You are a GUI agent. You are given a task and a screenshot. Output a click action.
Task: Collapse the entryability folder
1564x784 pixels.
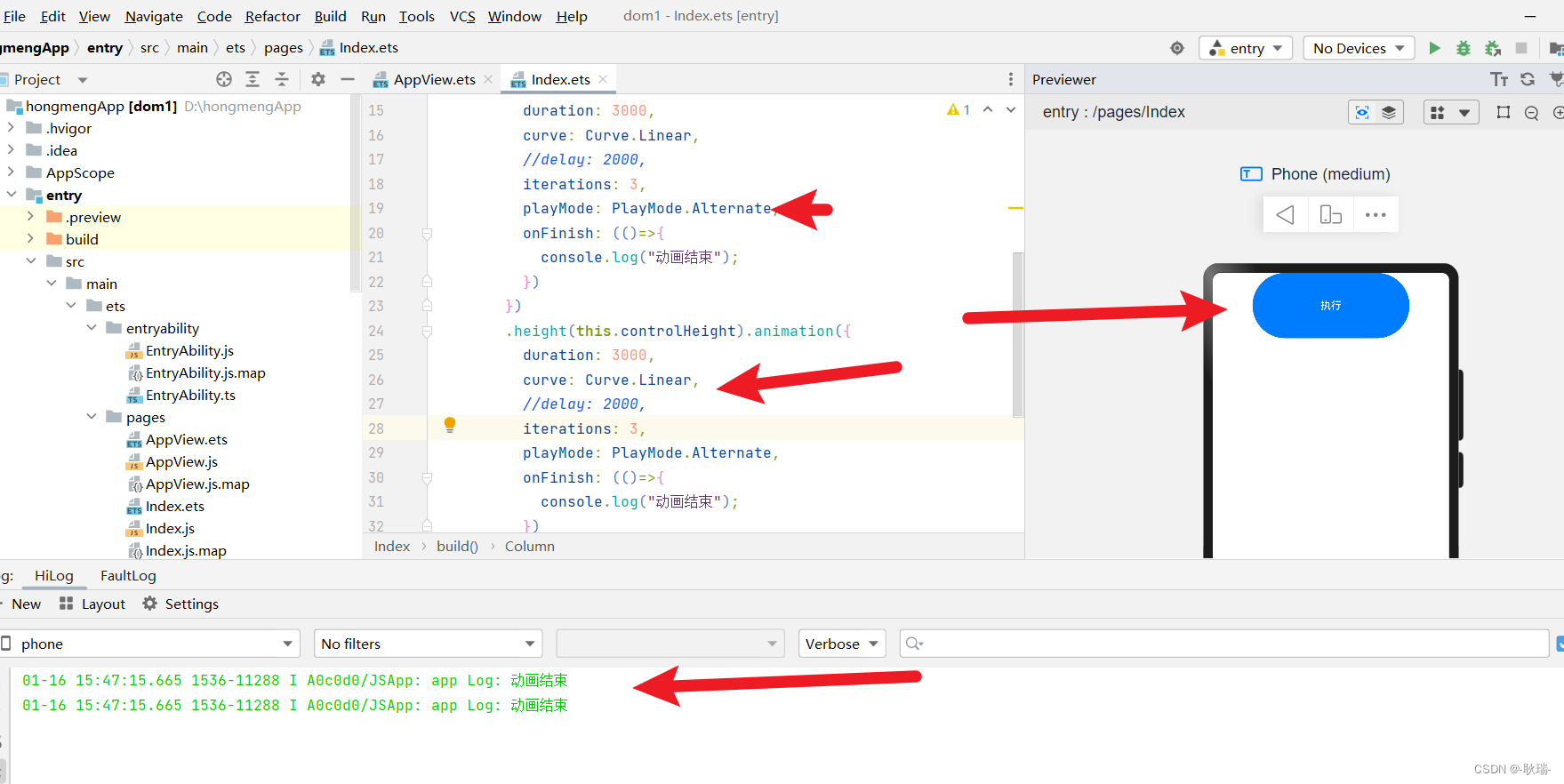[x=92, y=328]
